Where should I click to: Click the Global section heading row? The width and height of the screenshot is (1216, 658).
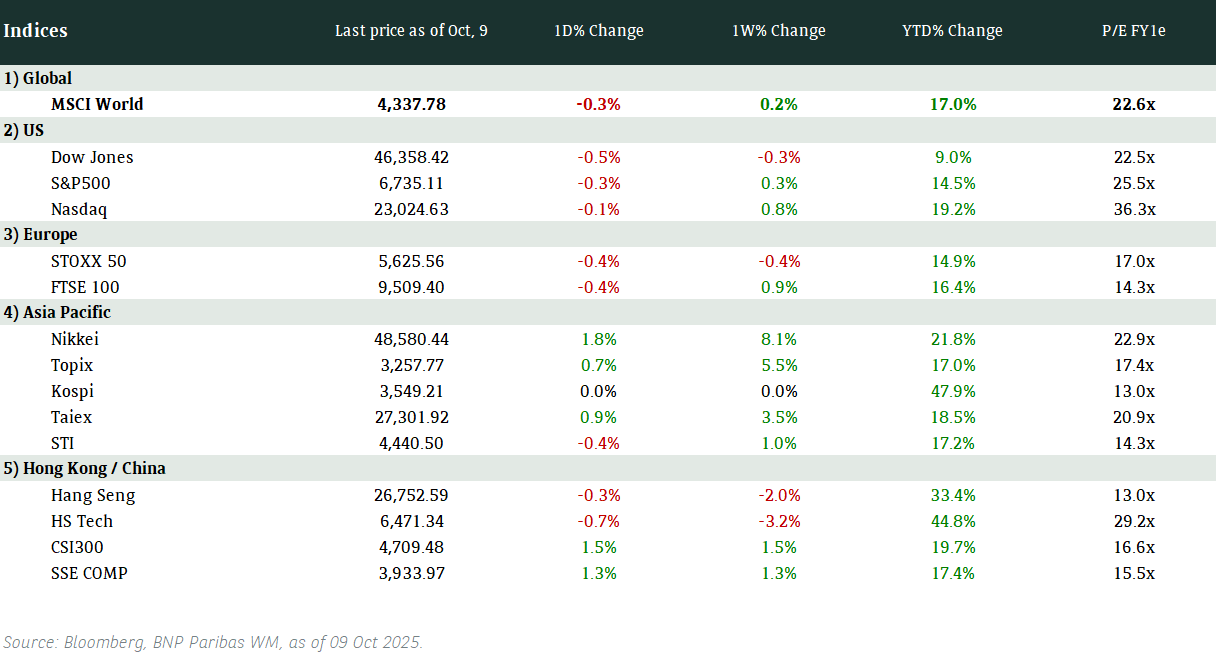38,78
